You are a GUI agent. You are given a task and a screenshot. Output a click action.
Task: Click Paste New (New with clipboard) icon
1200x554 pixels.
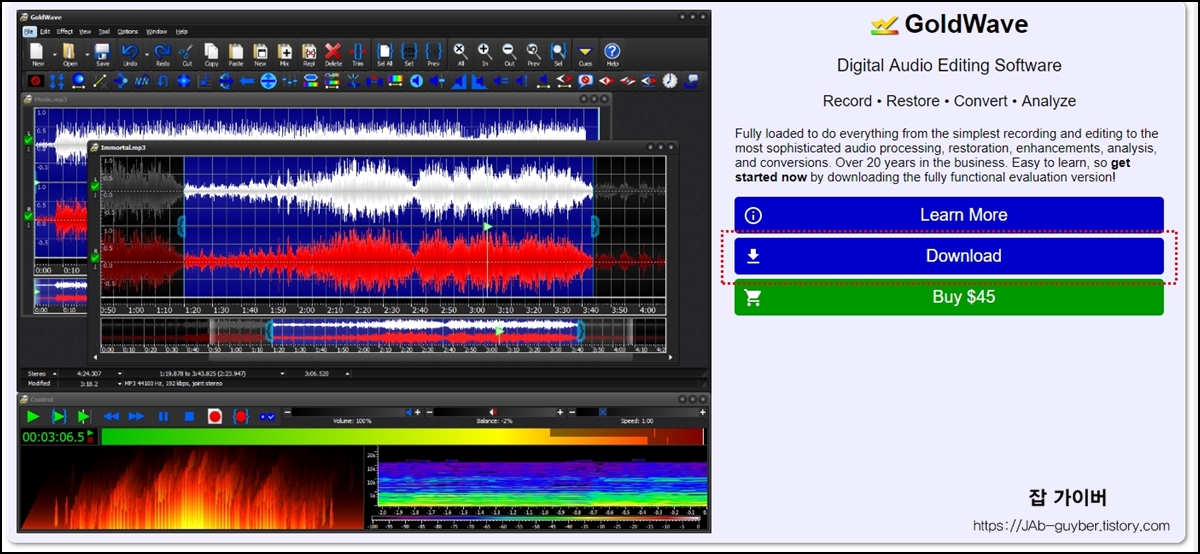coord(260,52)
